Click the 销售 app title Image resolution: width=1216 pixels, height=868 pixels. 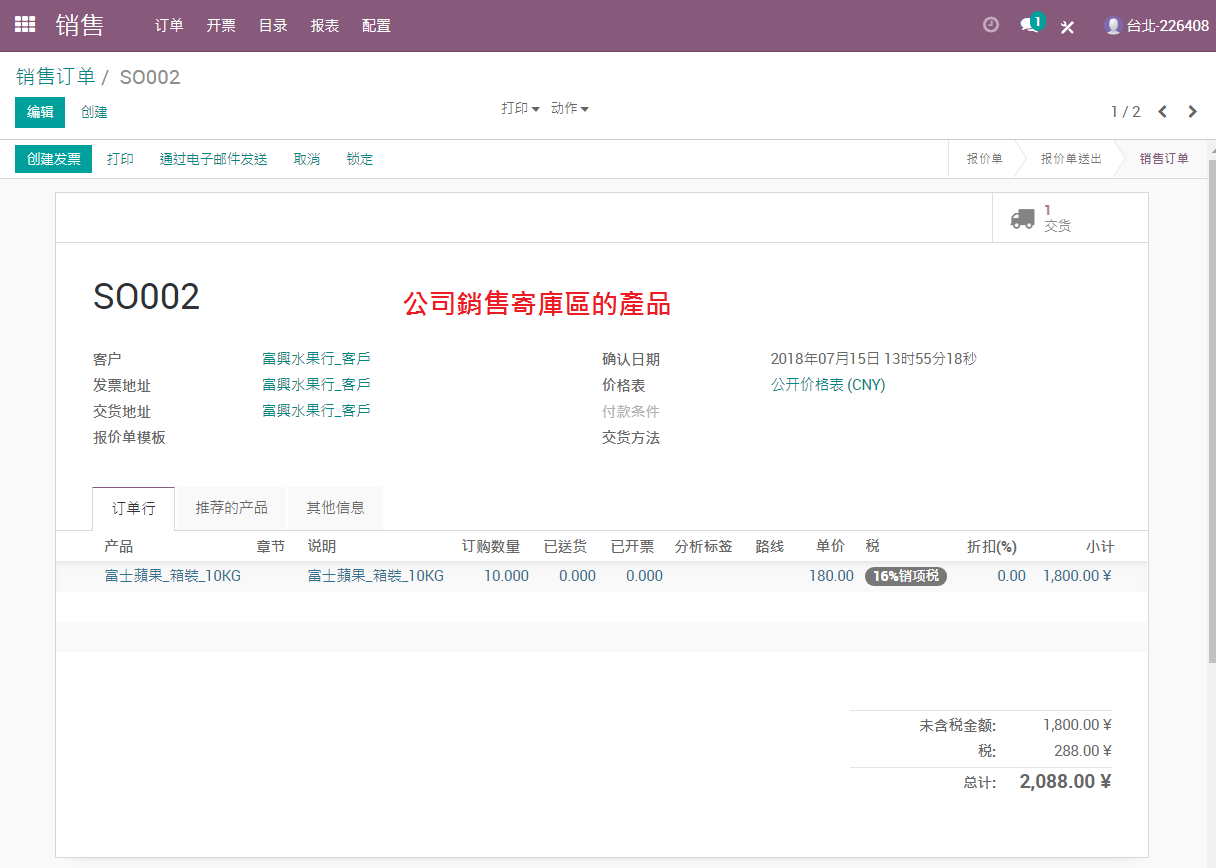click(80, 25)
